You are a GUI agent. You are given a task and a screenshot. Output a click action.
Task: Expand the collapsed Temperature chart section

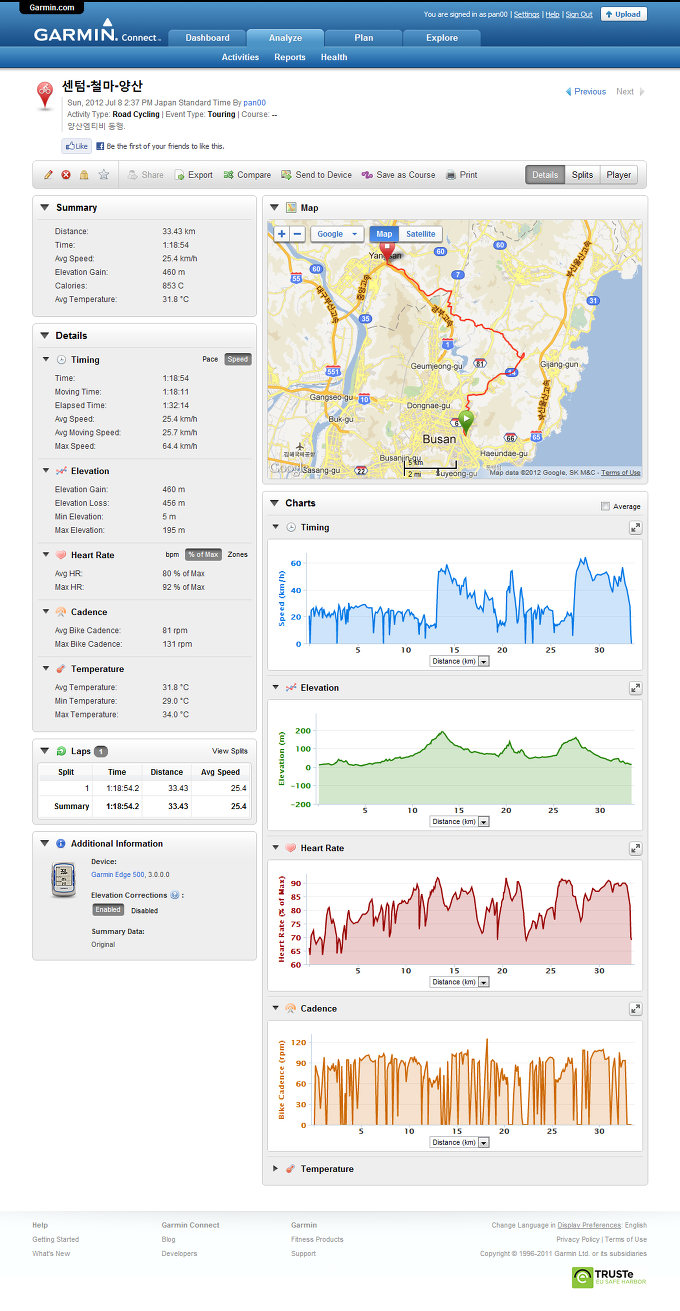(276, 1168)
